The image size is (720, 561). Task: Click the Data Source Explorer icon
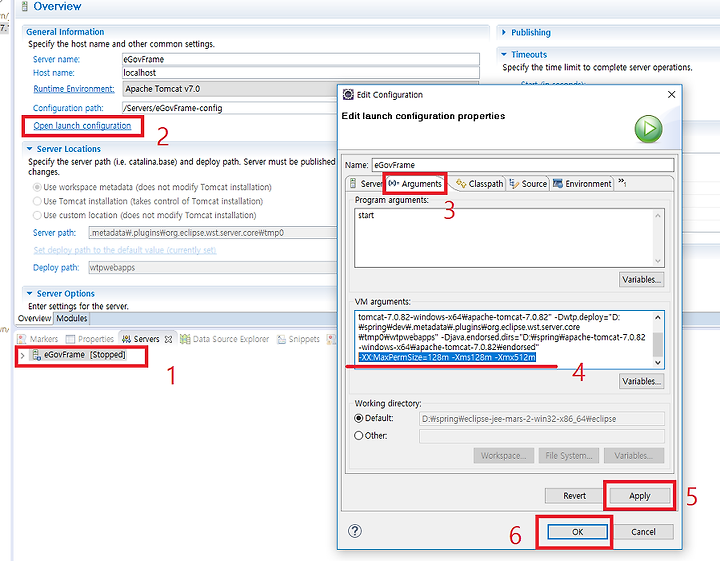185,339
